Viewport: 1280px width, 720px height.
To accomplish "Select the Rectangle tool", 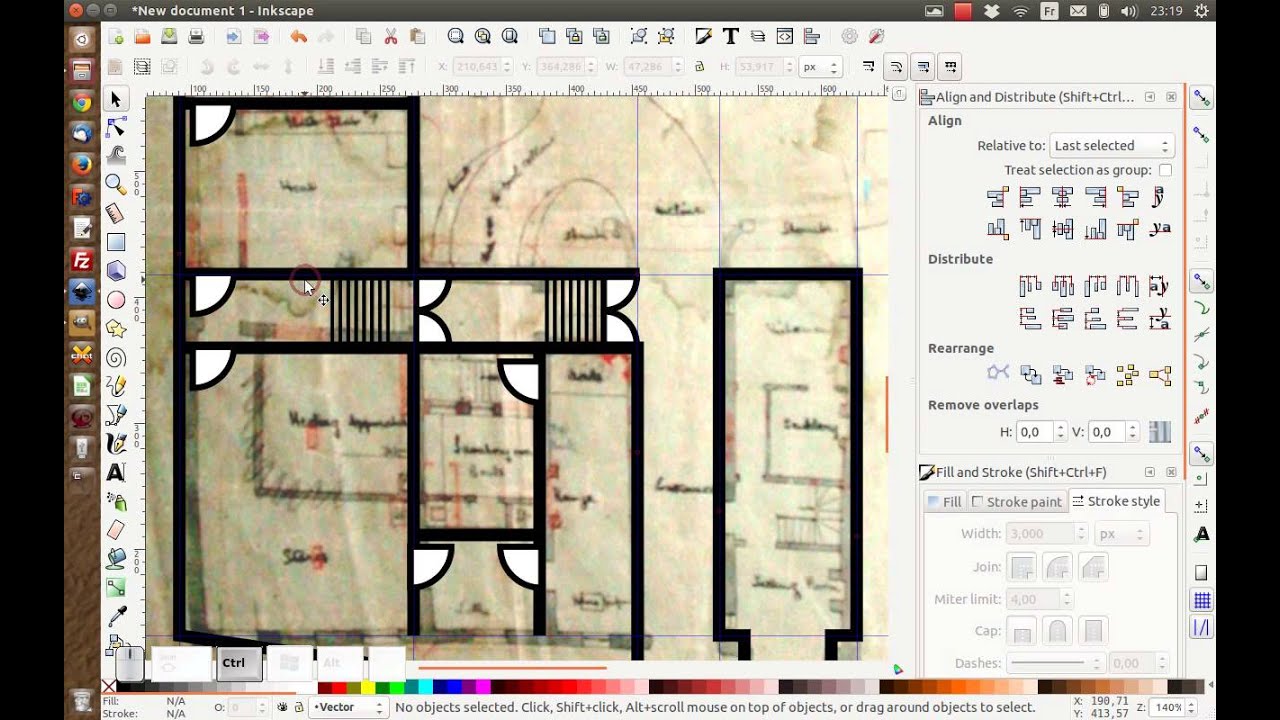I will 116,242.
